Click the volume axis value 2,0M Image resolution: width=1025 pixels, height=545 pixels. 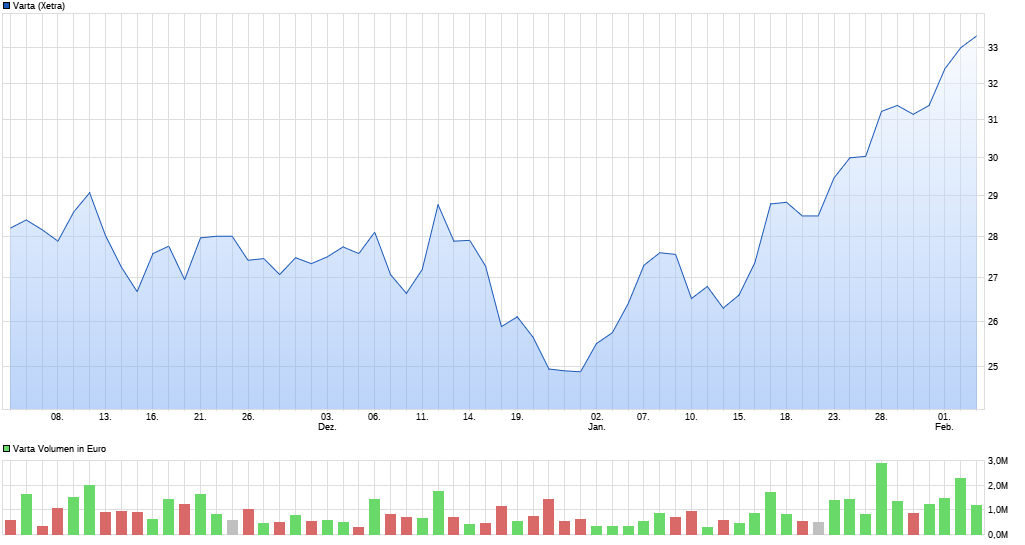click(998, 486)
